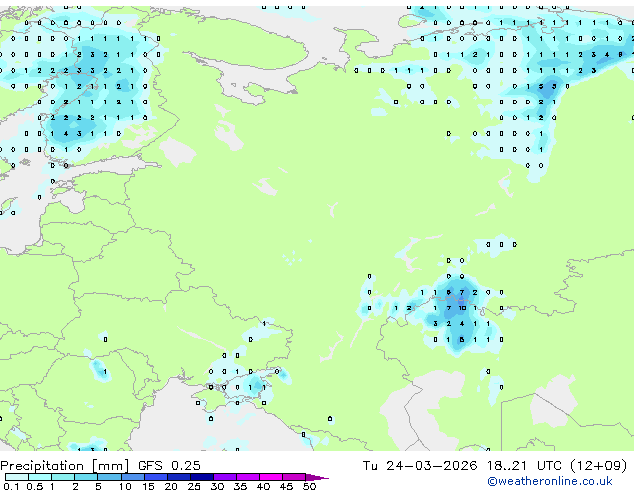The image size is (634, 490).
Task: Click the '(12+09)' forecast run text
Action: [599, 466]
